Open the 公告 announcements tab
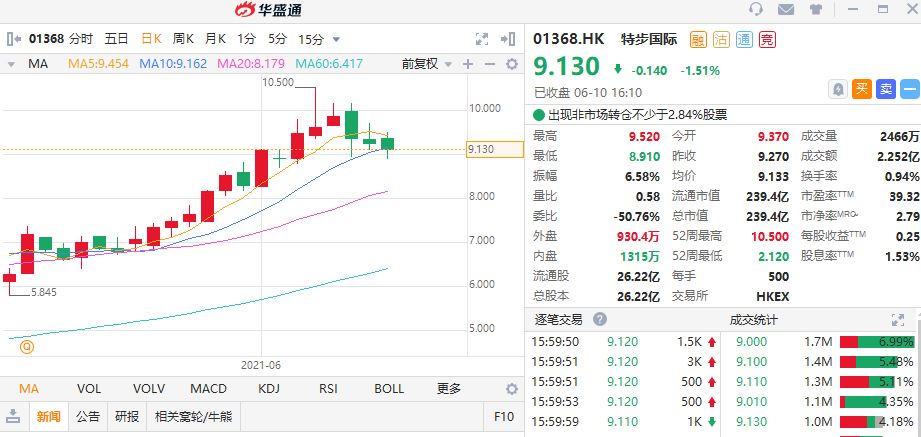 tap(88, 417)
